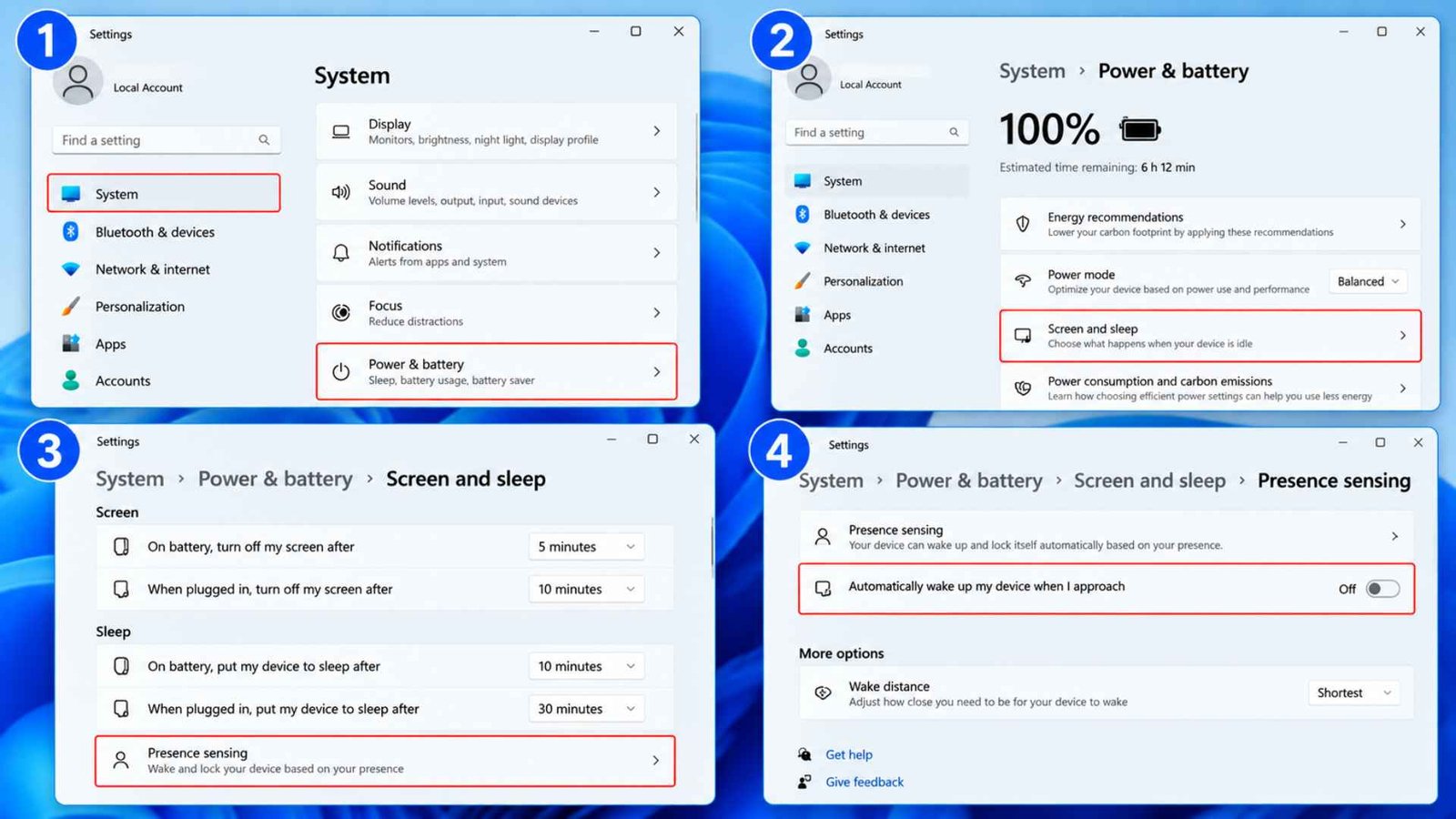1456x819 pixels.
Task: Click the Apps icon in window 1 sidebar
Action: [x=71, y=343]
